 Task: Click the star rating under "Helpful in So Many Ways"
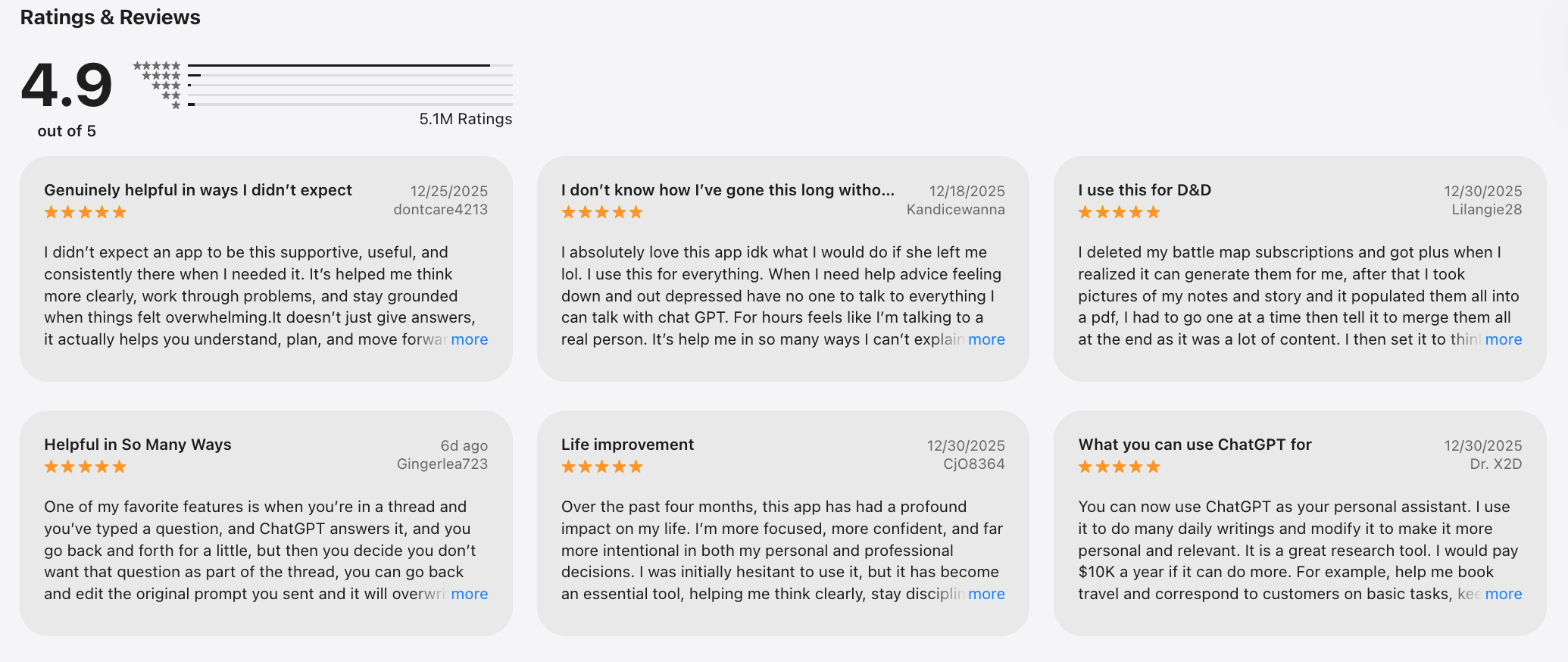point(85,467)
